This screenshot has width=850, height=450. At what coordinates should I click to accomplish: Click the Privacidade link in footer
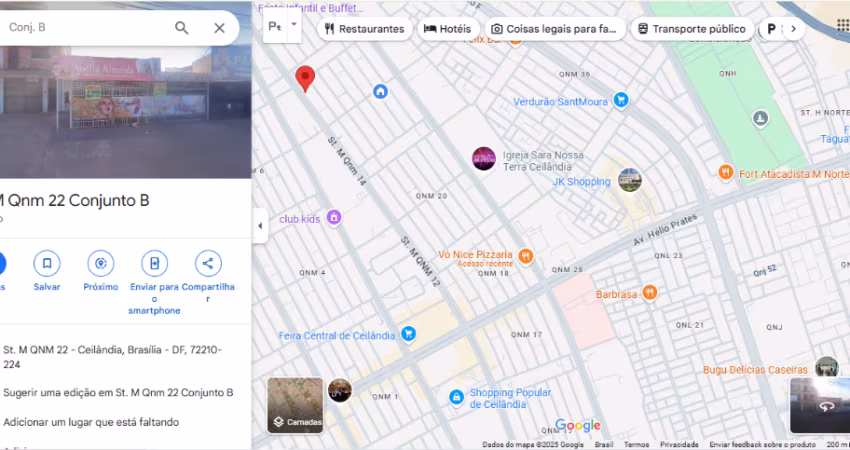[679, 445]
